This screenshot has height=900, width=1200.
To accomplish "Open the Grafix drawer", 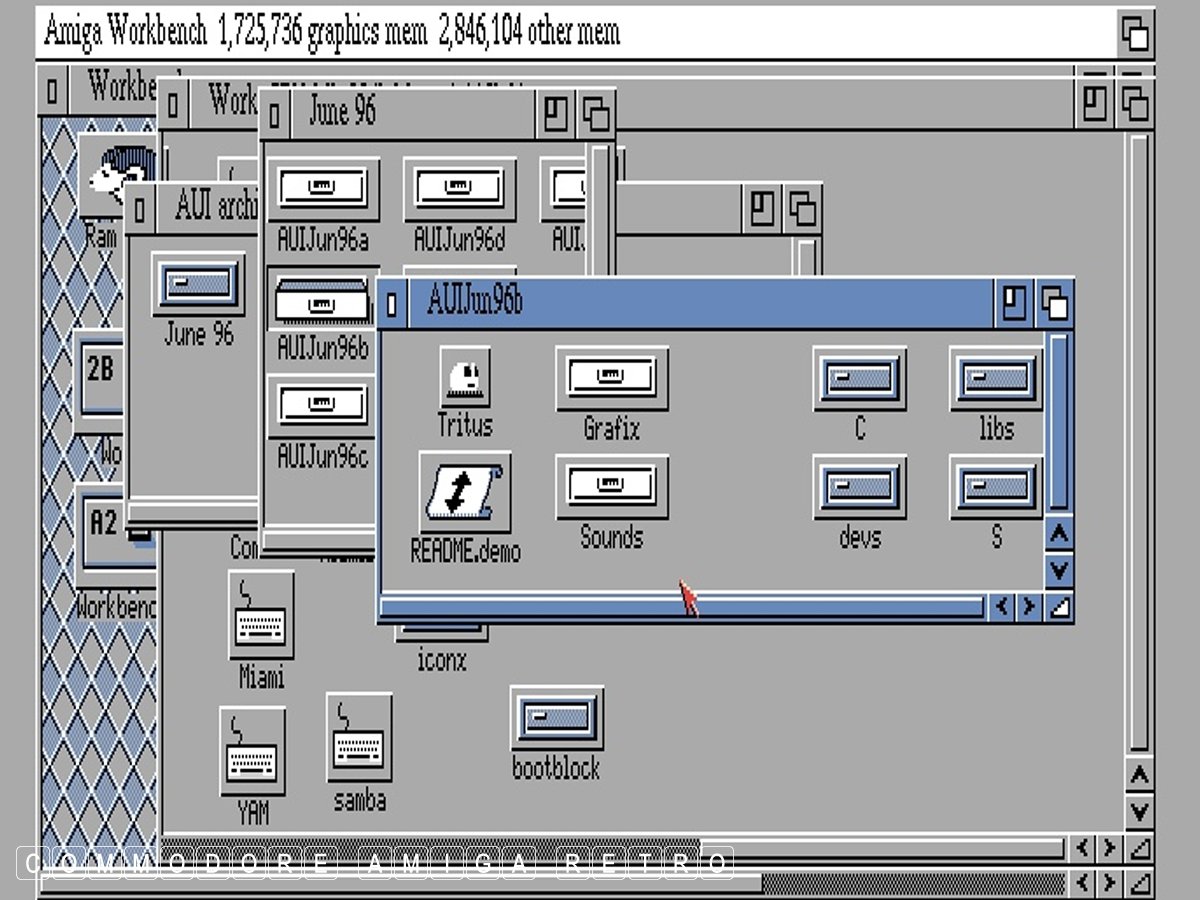I will [611, 379].
